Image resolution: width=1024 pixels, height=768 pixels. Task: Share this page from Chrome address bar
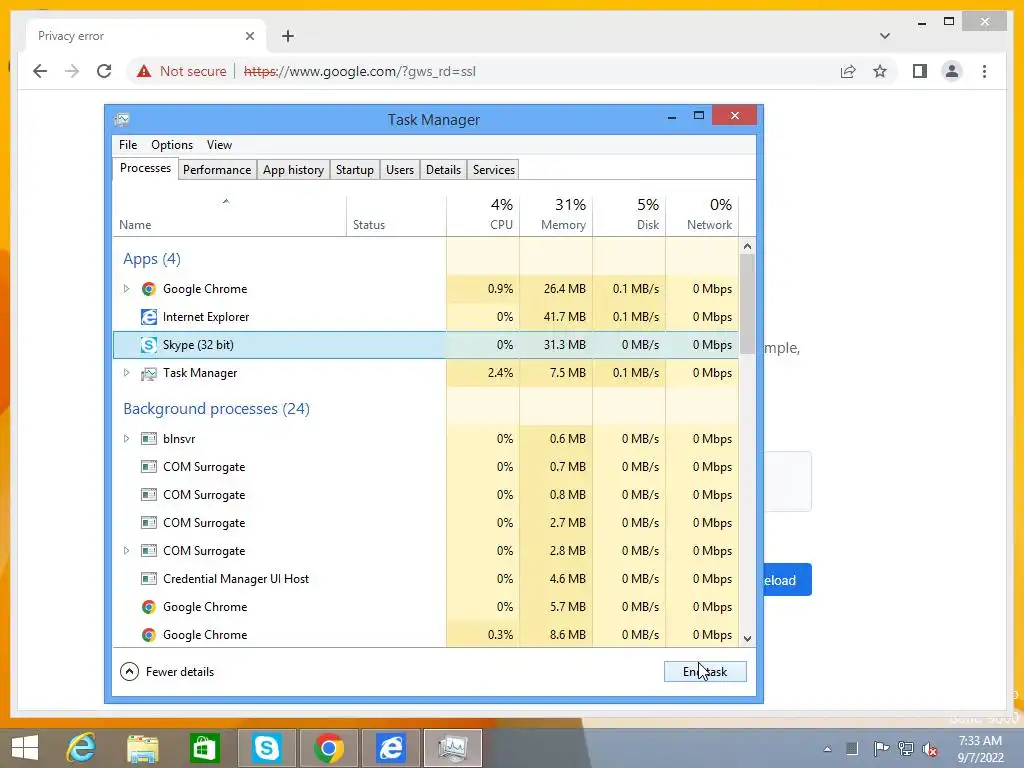[x=848, y=71]
